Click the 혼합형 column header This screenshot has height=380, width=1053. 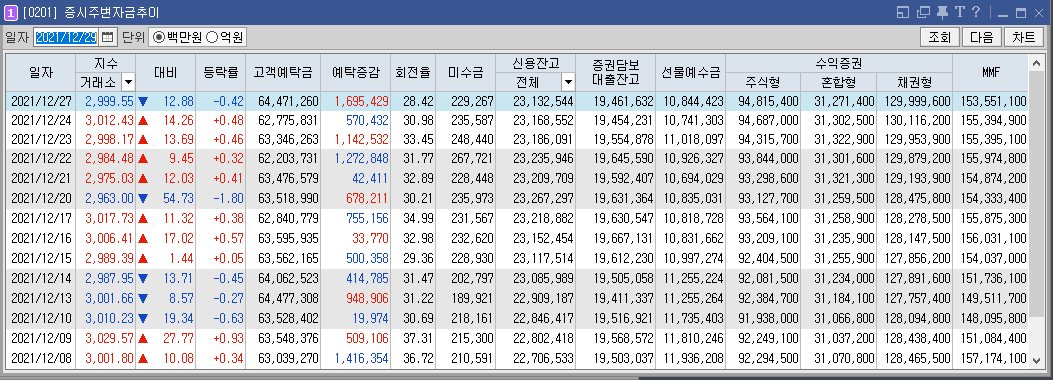[x=838, y=82]
